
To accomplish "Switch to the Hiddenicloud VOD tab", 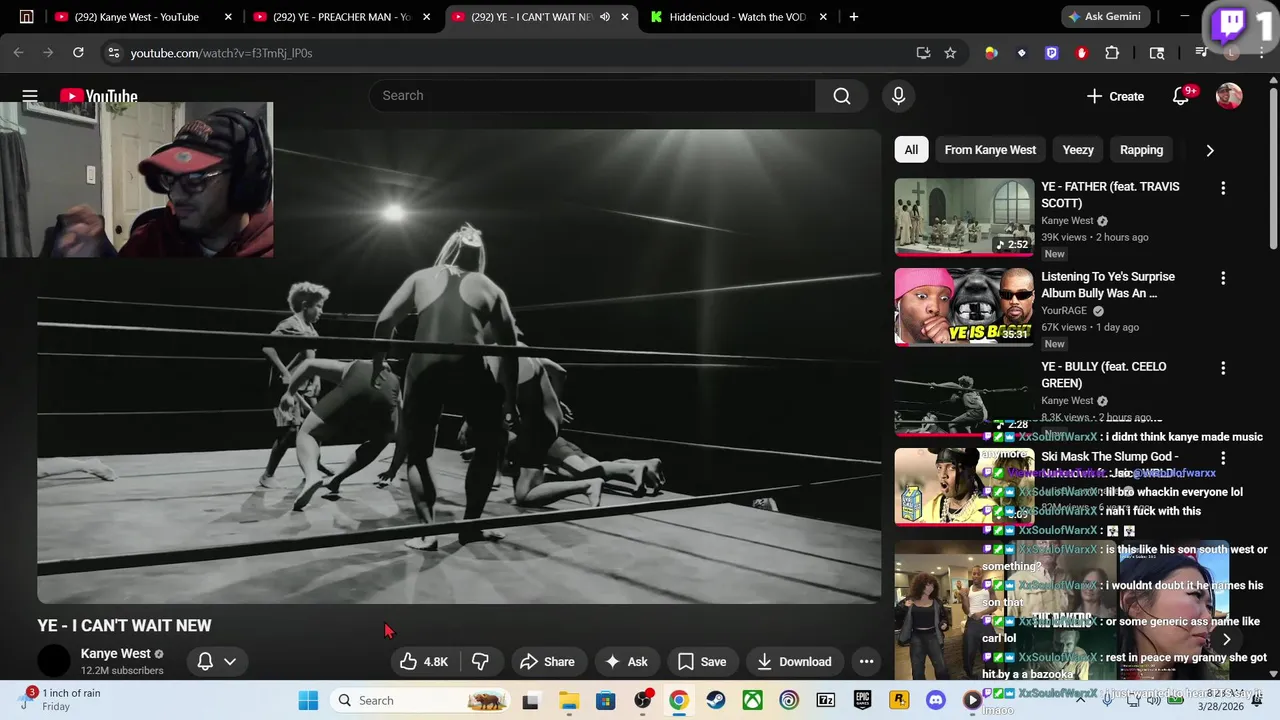I will (x=737, y=17).
